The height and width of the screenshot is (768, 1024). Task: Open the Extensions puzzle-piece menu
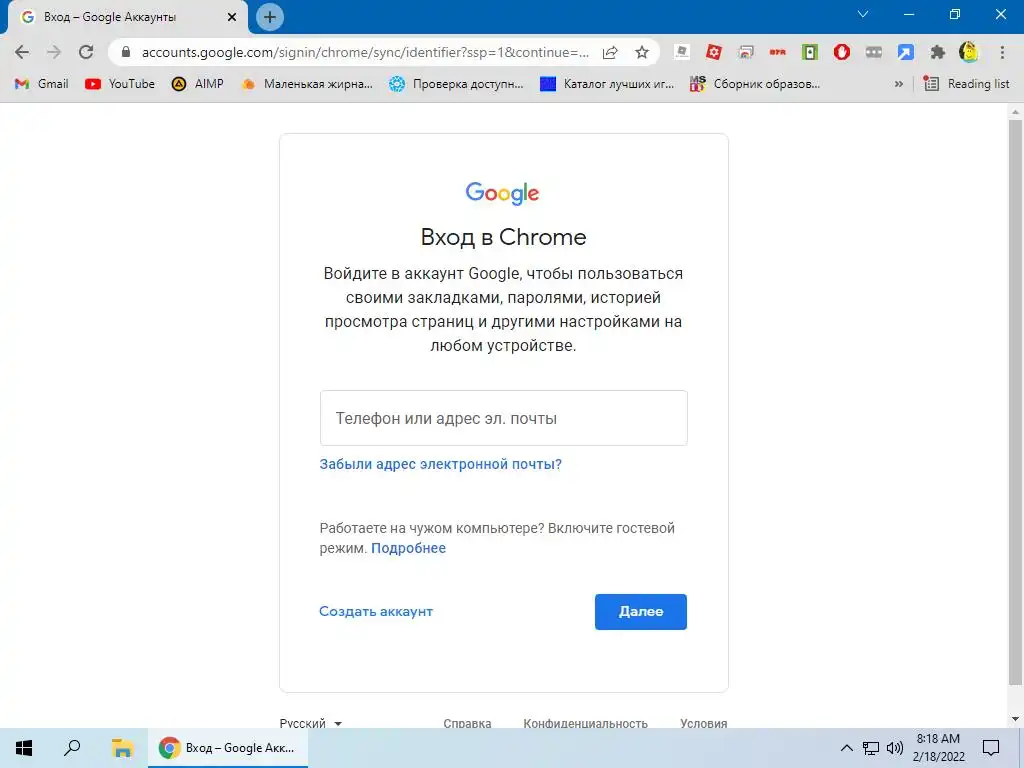(938, 52)
